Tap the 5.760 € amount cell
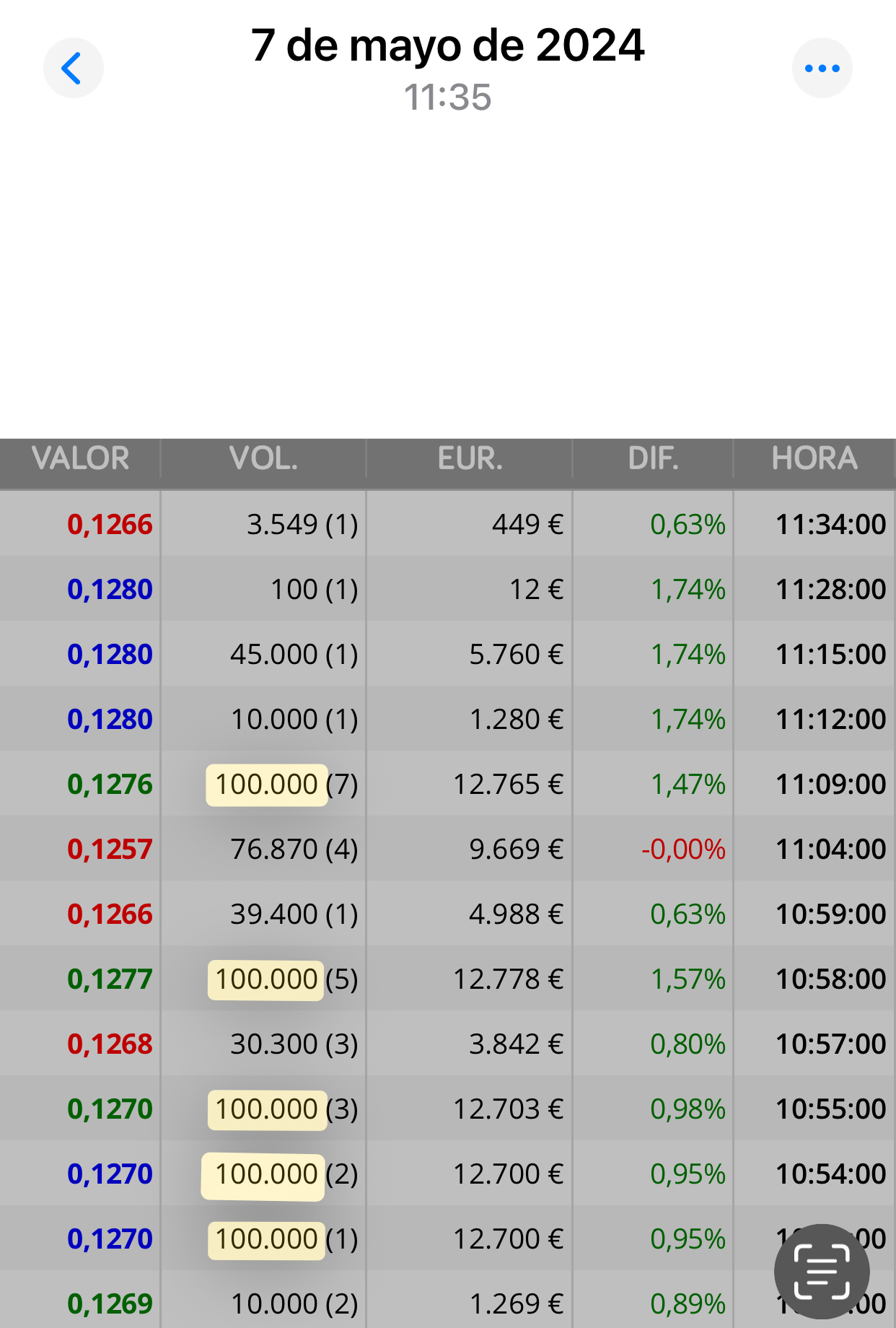This screenshot has width=896, height=1328. (x=516, y=655)
